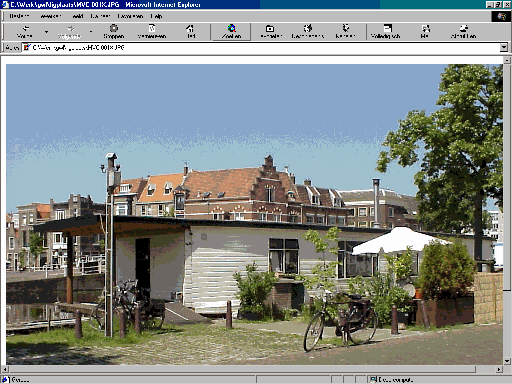Restore the Internet Explorer window size
The image size is (512, 384).
click(x=497, y=5)
